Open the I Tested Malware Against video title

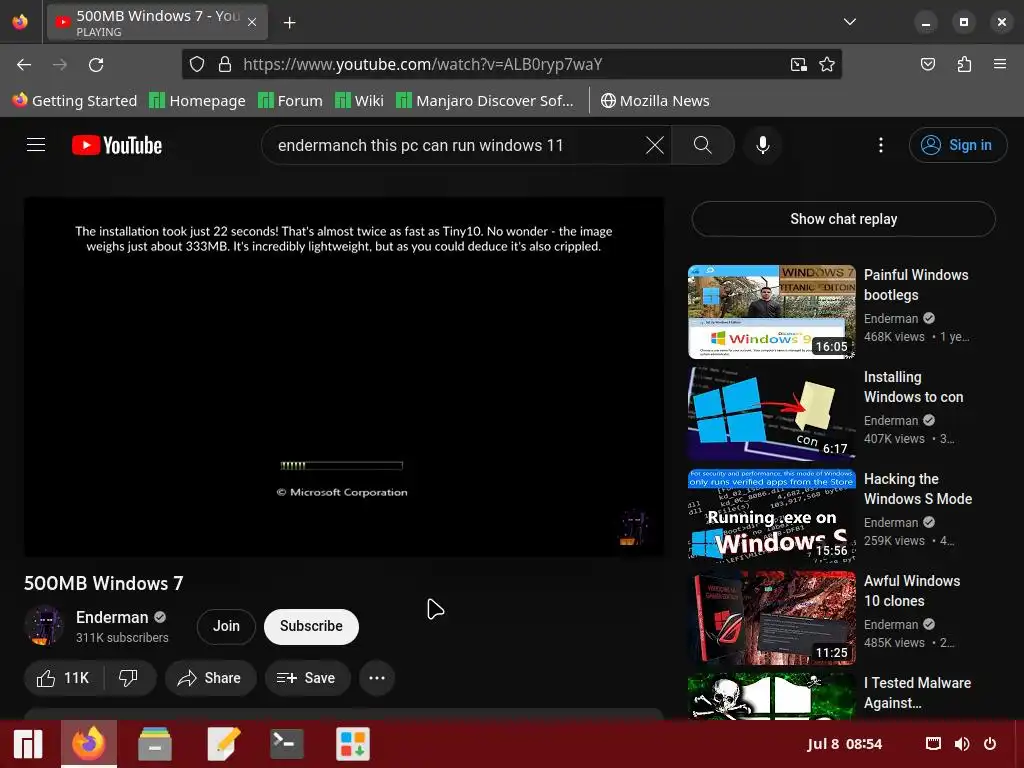(x=917, y=693)
